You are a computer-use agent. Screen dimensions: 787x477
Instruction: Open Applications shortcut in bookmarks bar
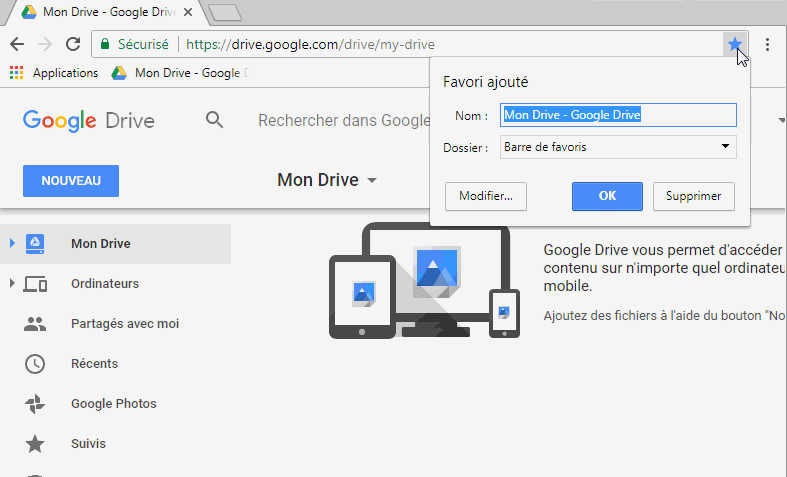(x=54, y=73)
